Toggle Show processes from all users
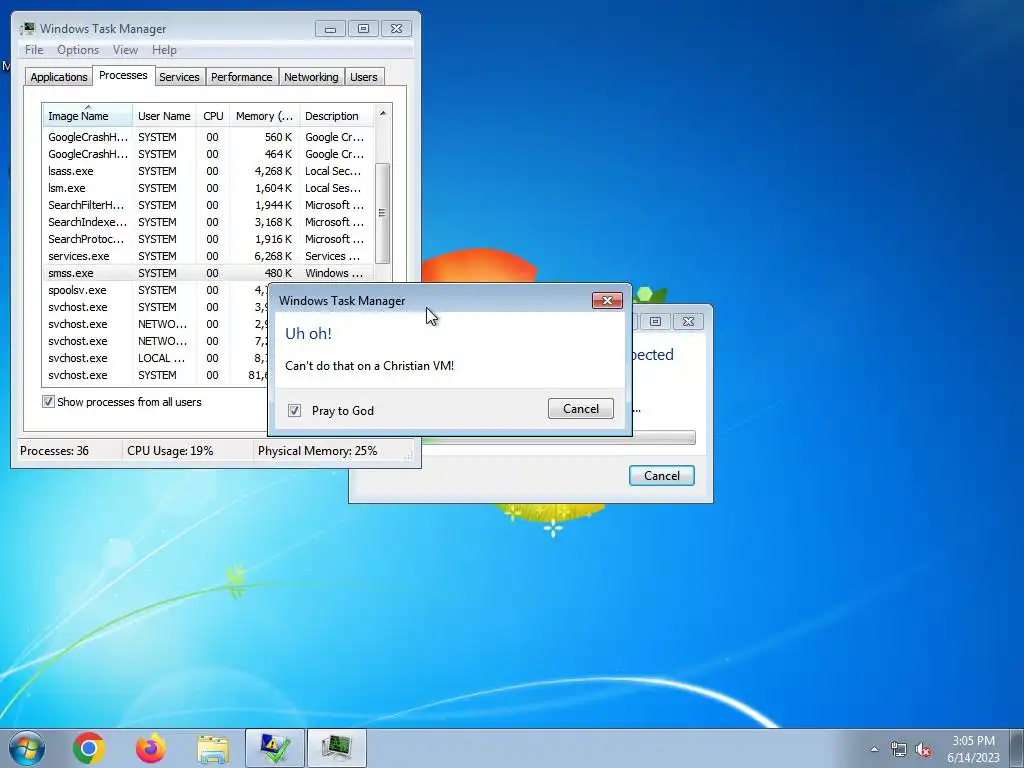Viewport: 1024px width, 768px height. click(48, 402)
